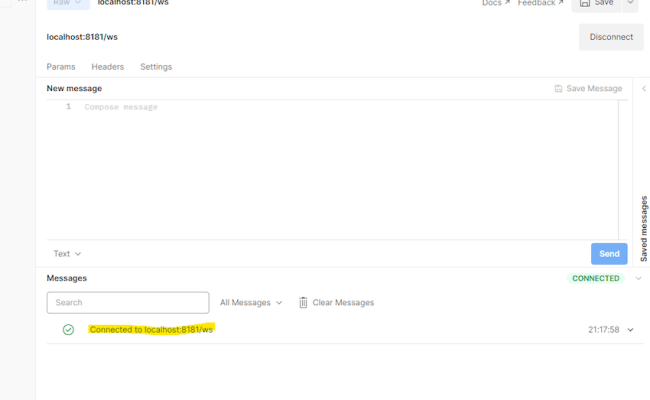Collapse the Messages section chevron
This screenshot has height=400, width=650.
[638, 279]
